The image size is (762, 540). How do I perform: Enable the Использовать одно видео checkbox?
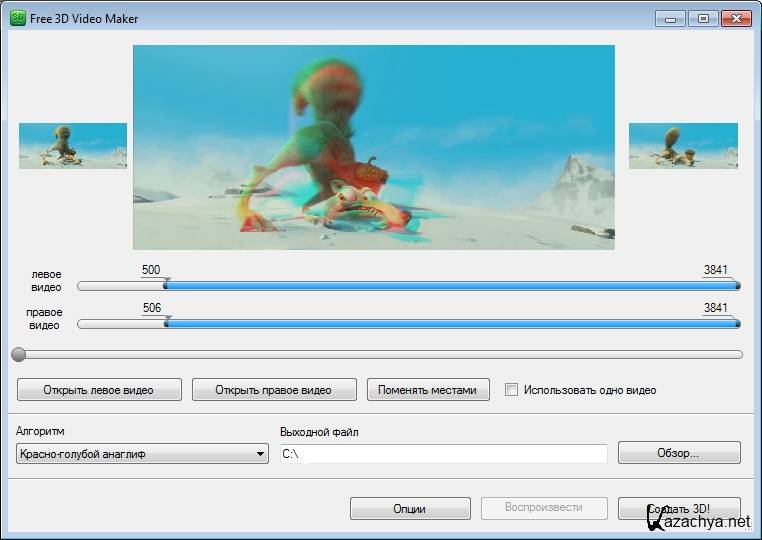pos(512,390)
